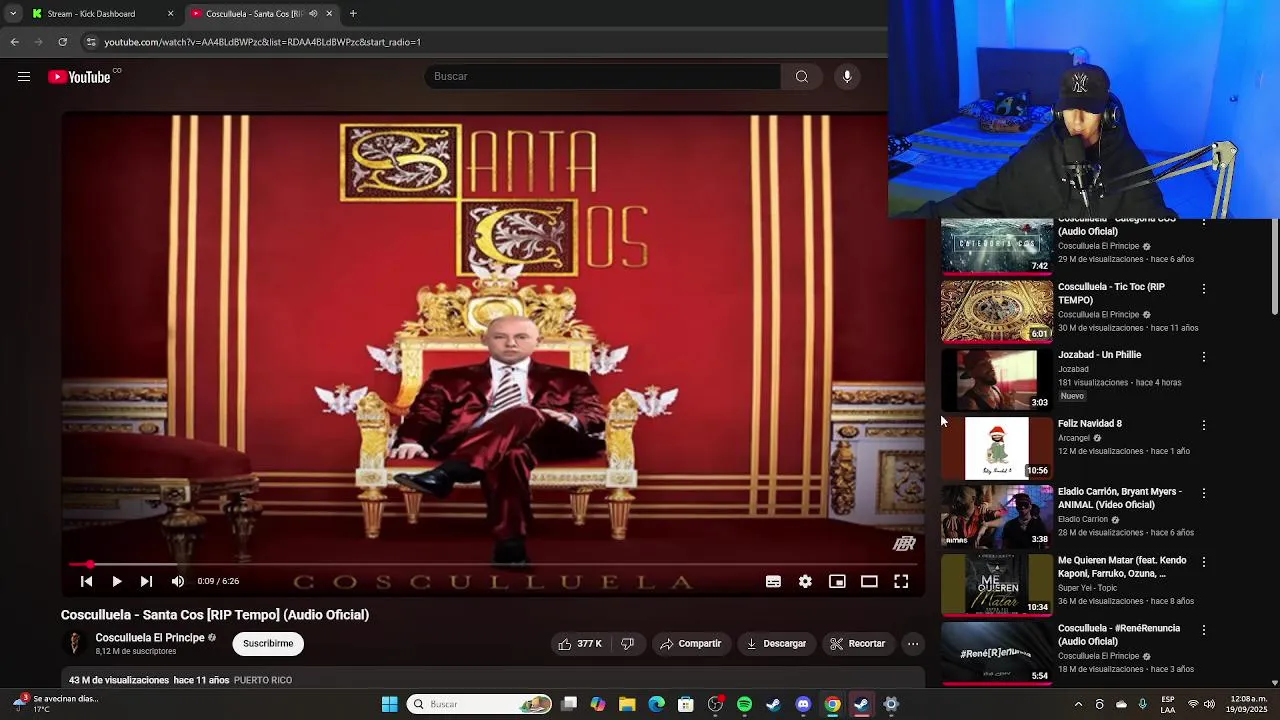1280x720 pixels.
Task: Click the address bar URL
Action: click(262, 42)
